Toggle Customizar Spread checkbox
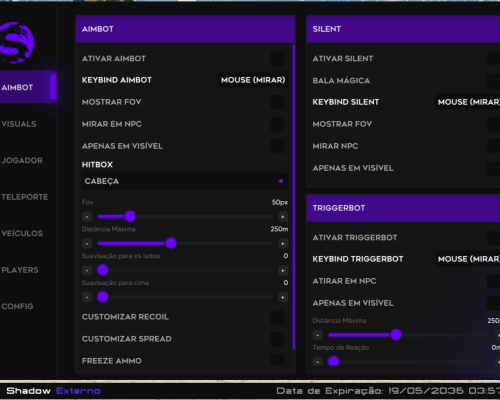Image resolution: width=500 pixels, height=400 pixels. [x=277, y=339]
